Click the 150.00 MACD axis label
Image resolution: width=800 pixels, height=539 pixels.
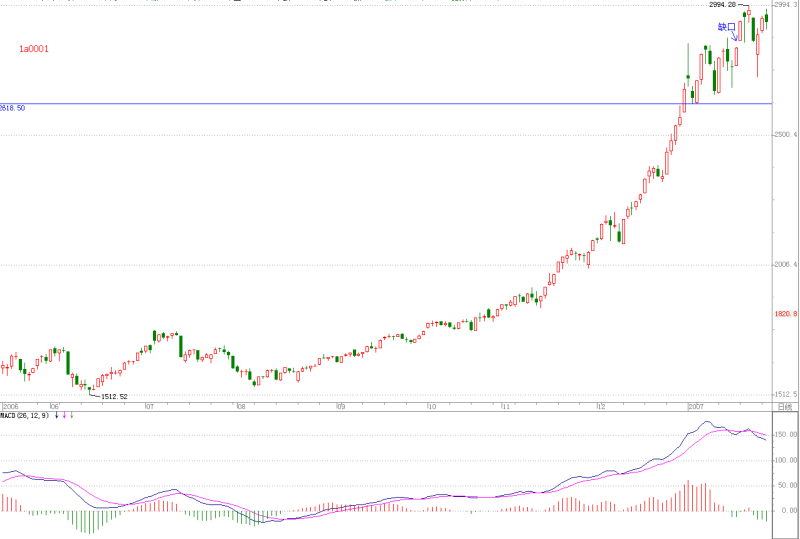point(786,435)
